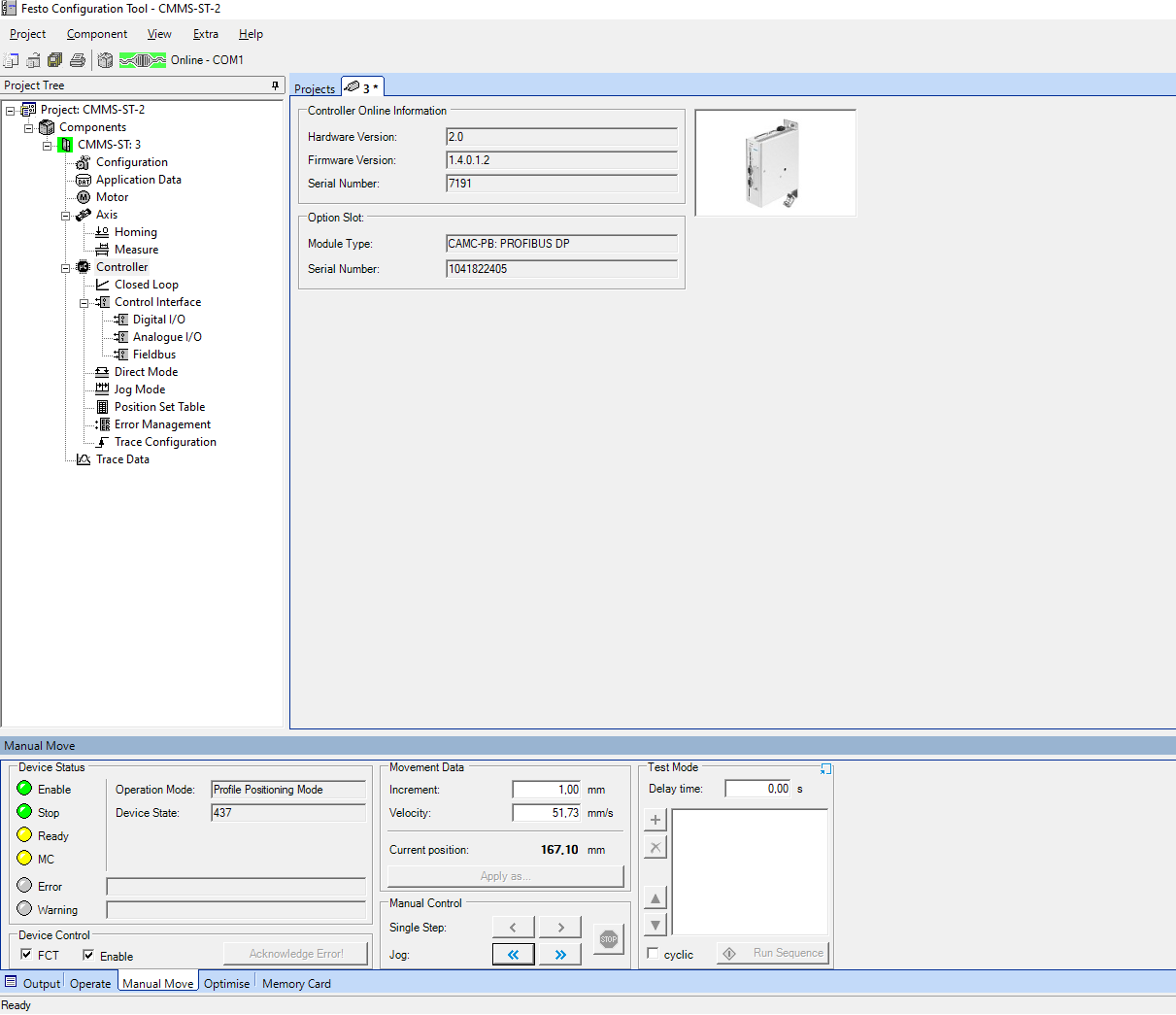This screenshot has width=1176, height=1015.
Task: Select Position Set Table in the tree
Action: (159, 407)
